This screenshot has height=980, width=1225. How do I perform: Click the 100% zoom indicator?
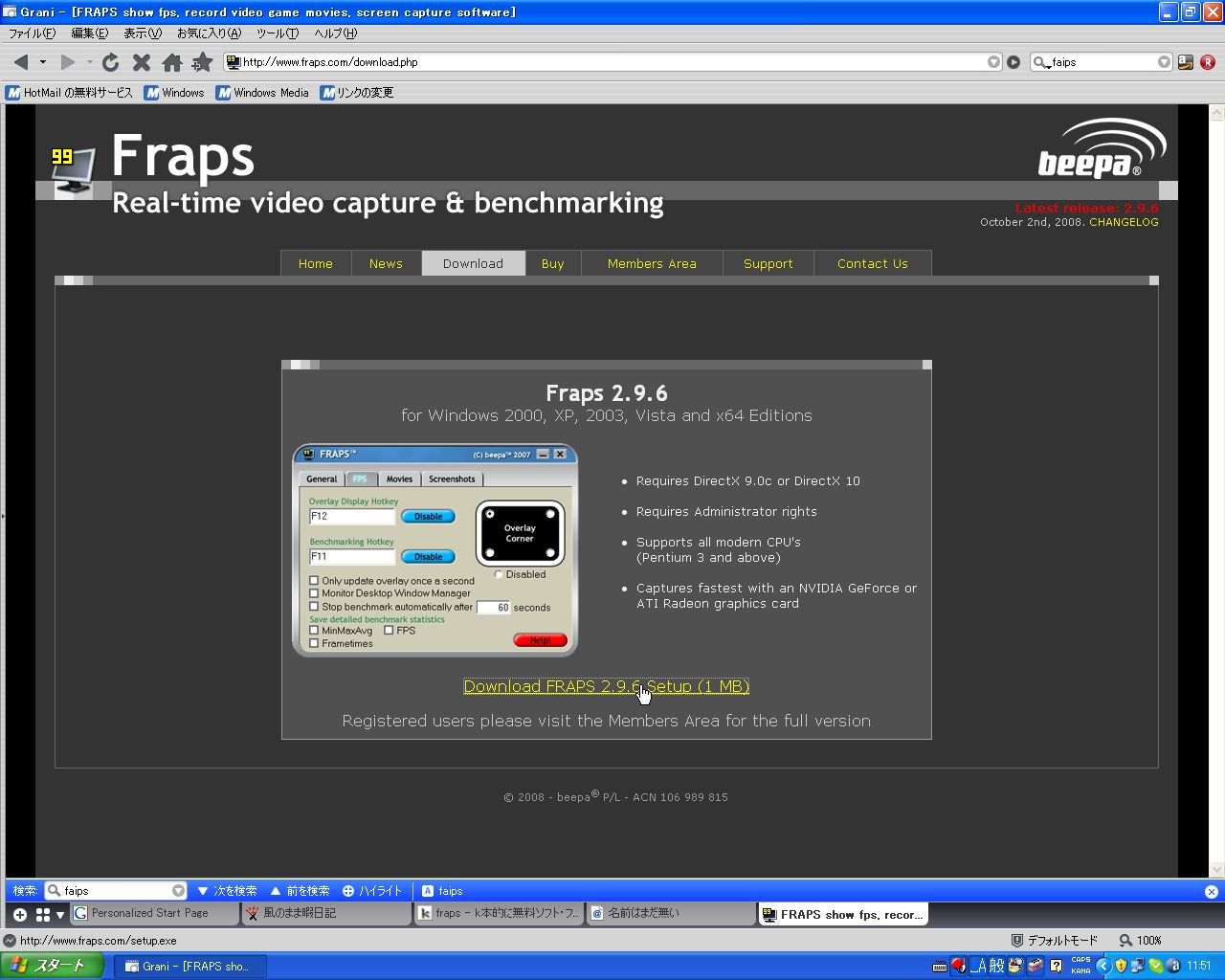click(x=1140, y=941)
